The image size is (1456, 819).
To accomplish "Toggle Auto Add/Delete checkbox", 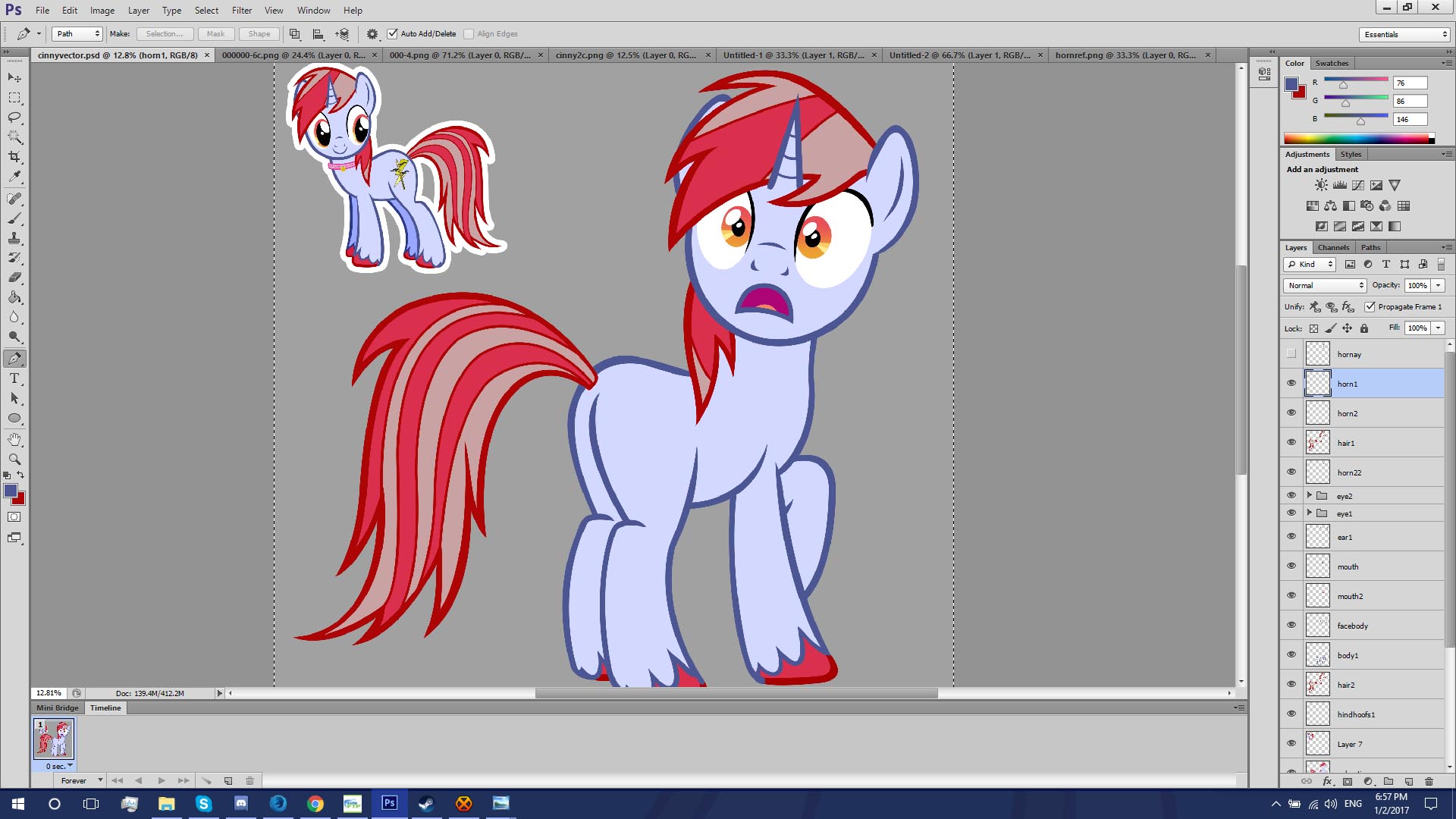I will click(x=393, y=33).
